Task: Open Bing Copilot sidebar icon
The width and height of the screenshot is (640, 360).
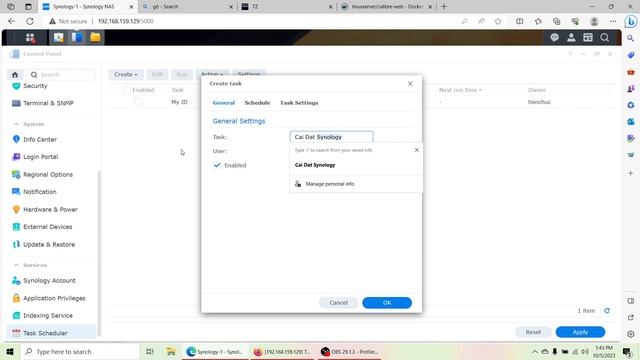Action: tap(631, 21)
